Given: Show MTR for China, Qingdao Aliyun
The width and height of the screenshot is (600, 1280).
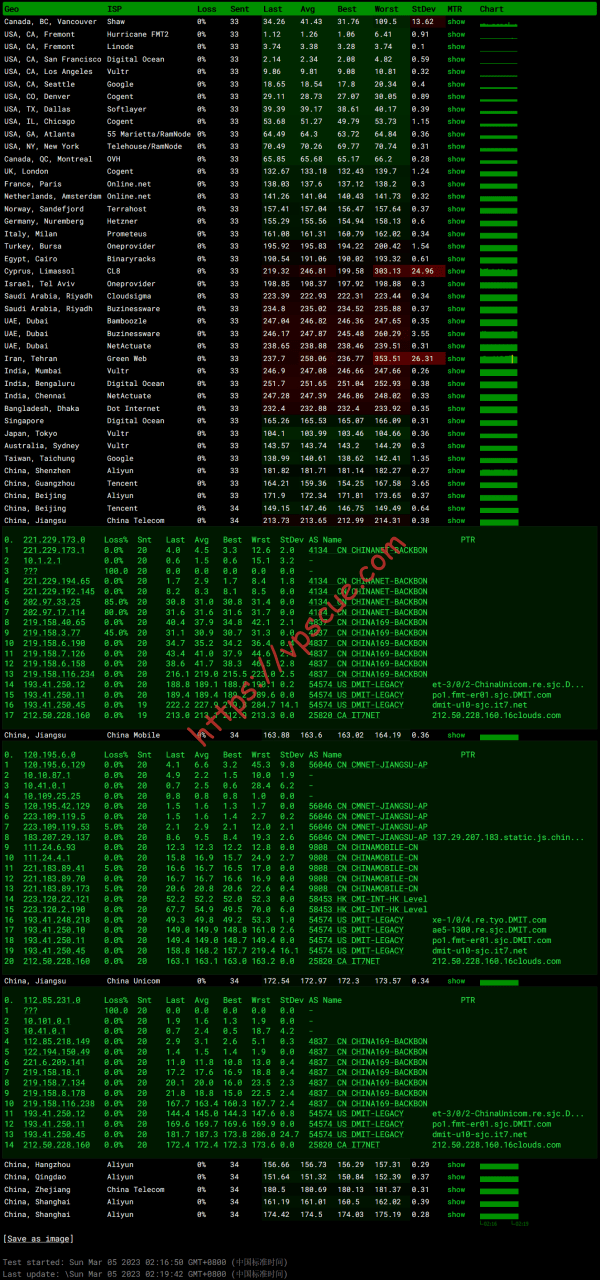Looking at the screenshot, I should coord(456,1177).
